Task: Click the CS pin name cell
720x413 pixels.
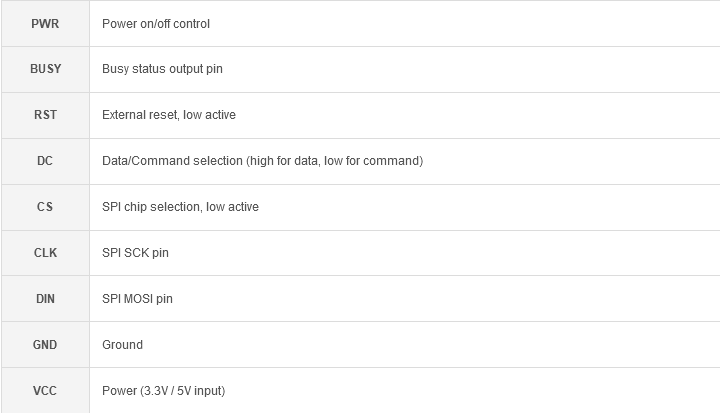Action: pyautogui.click(x=45, y=207)
